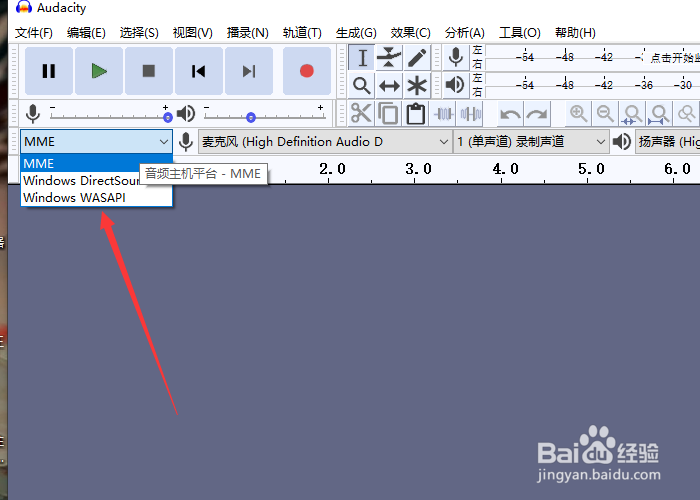Select the Multi-tool asterisk icon
The image size is (700, 500).
pyautogui.click(x=417, y=85)
